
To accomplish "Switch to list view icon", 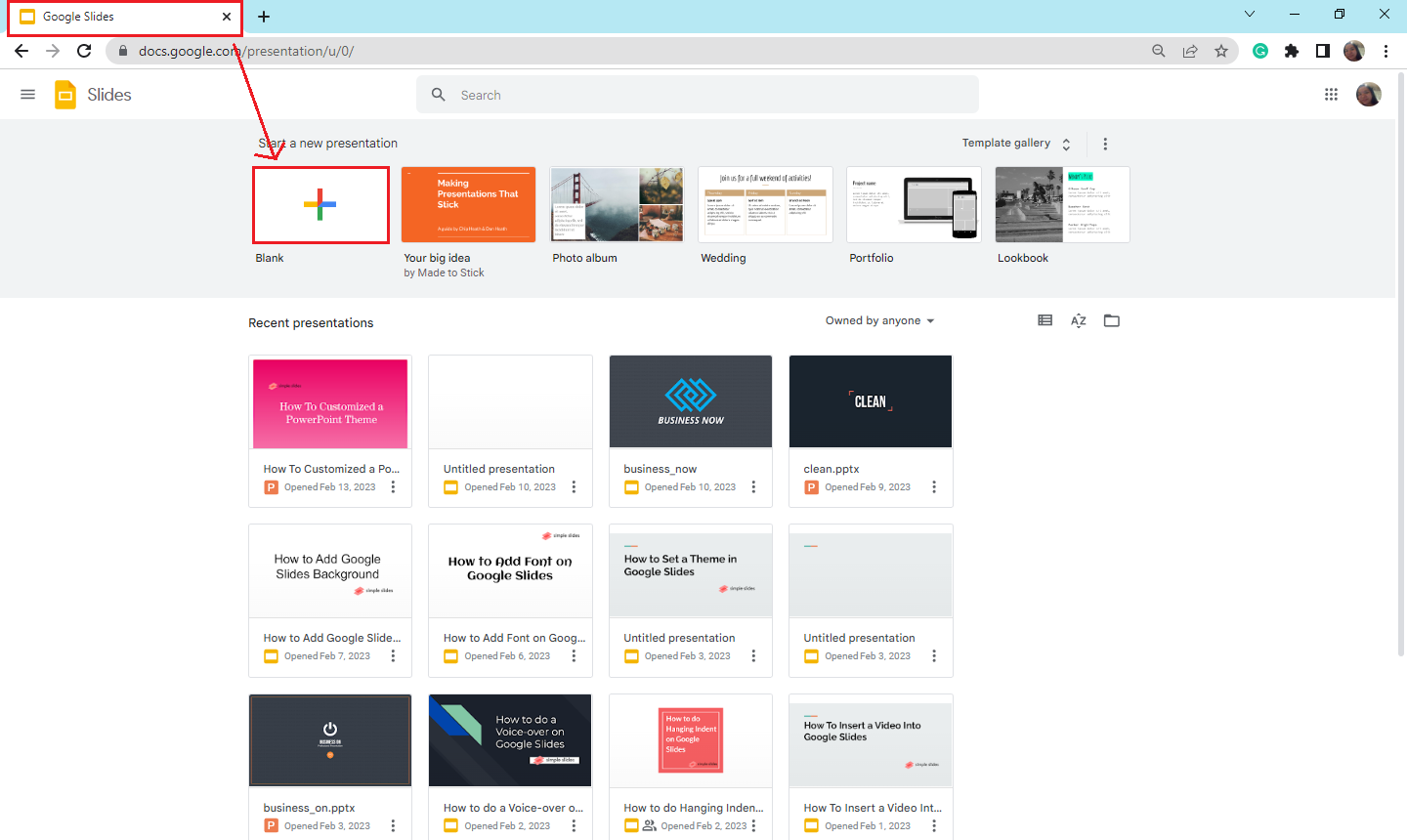I will (1045, 320).
